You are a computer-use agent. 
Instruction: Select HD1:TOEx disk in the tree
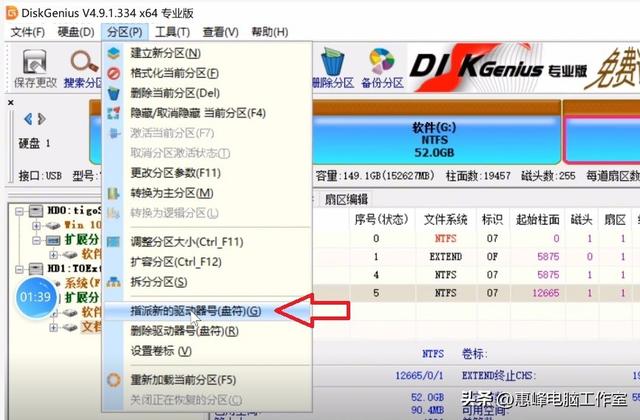(x=73, y=269)
